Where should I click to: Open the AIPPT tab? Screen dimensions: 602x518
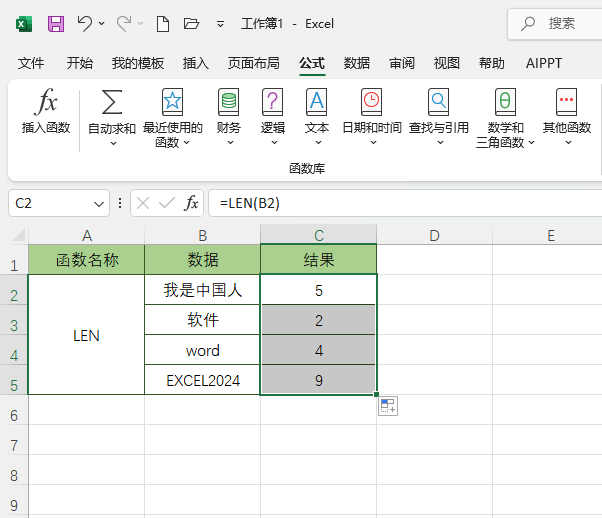click(x=544, y=63)
